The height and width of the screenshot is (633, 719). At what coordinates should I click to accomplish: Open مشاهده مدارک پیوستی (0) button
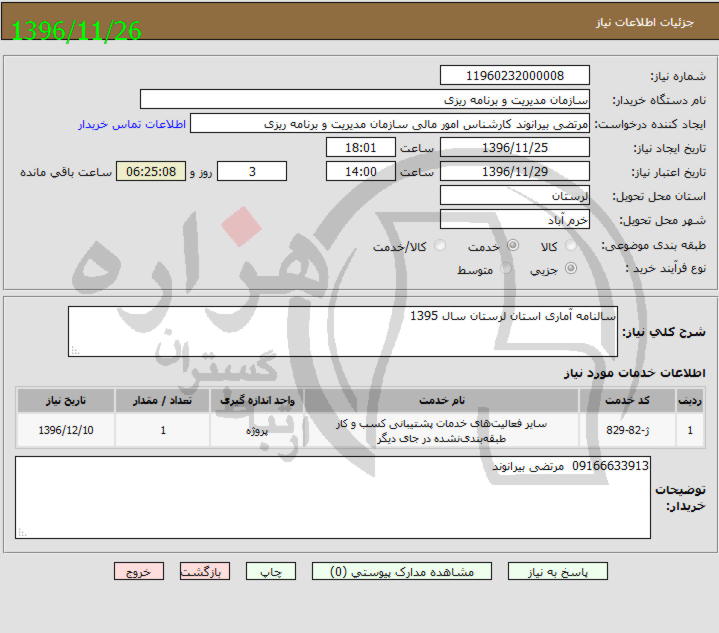pyautogui.click(x=402, y=572)
